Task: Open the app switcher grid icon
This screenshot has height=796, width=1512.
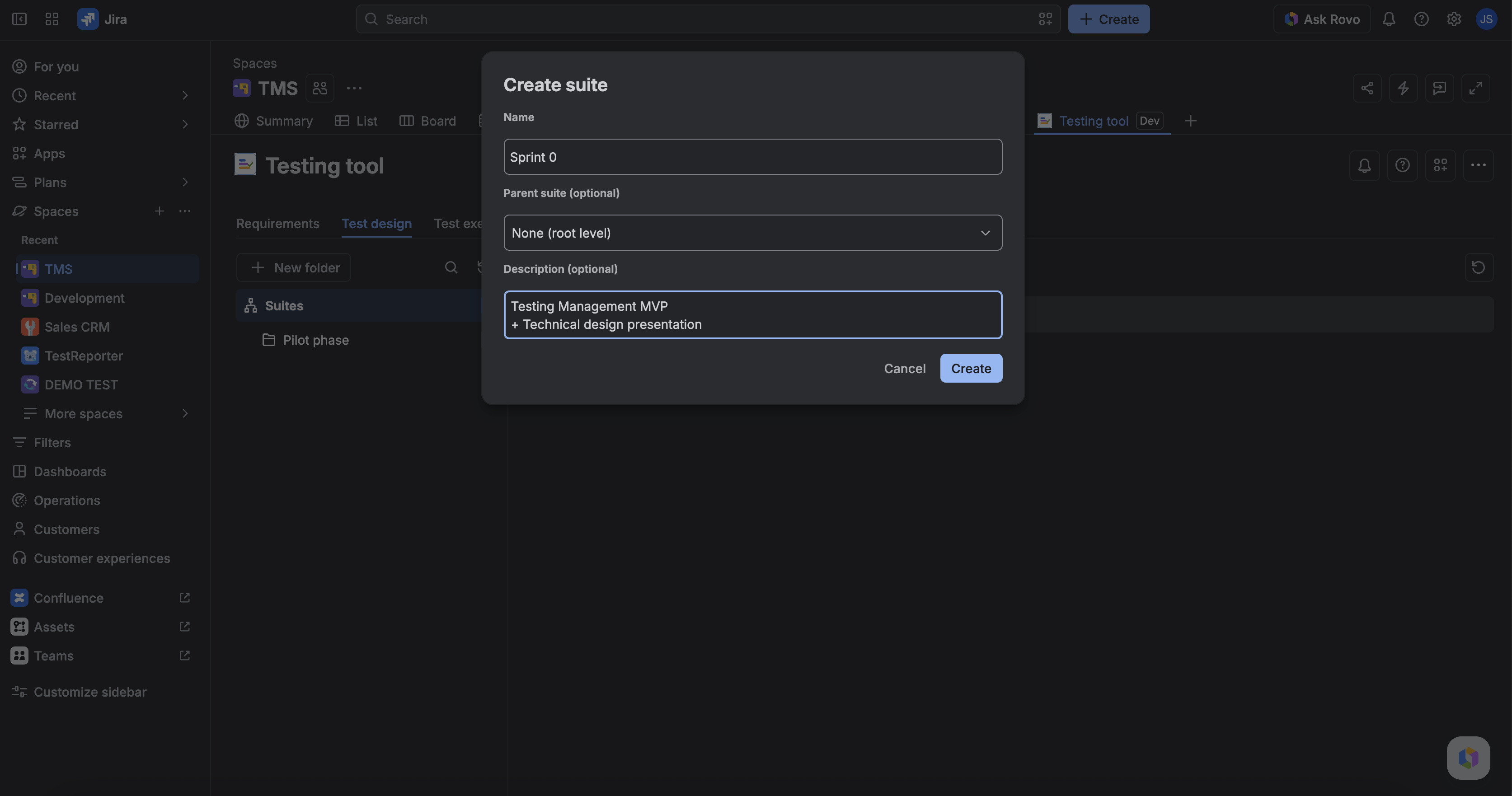Action: [52, 19]
